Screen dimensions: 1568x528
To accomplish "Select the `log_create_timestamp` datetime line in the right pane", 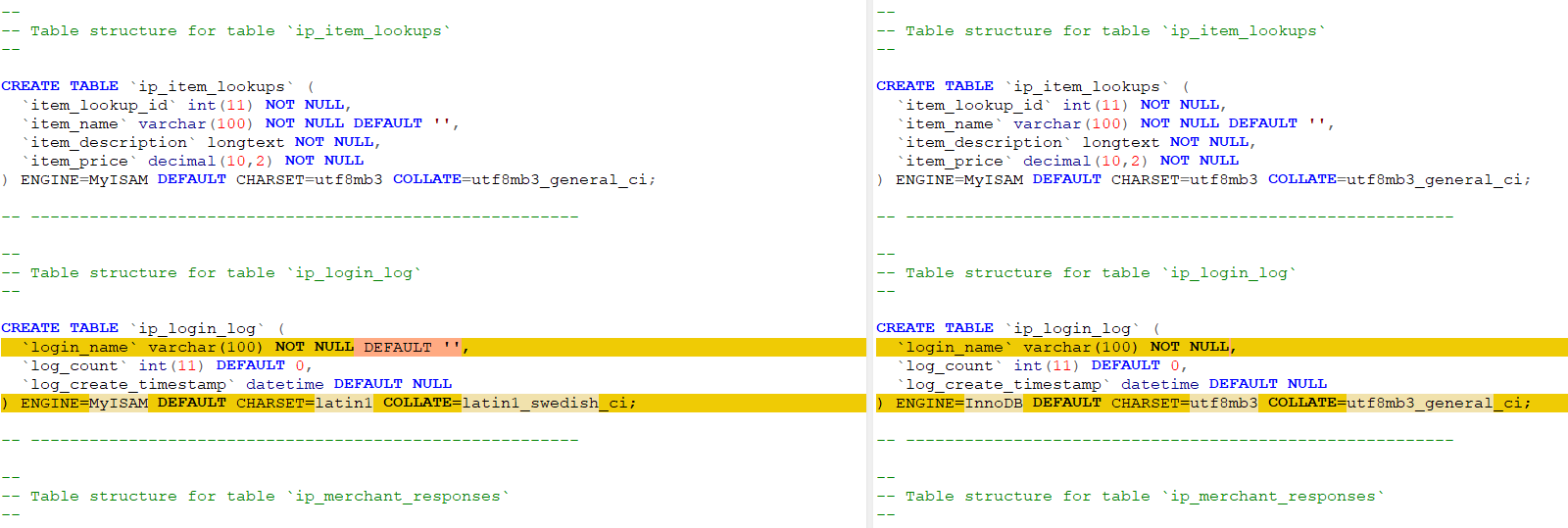I will click(x=1111, y=384).
